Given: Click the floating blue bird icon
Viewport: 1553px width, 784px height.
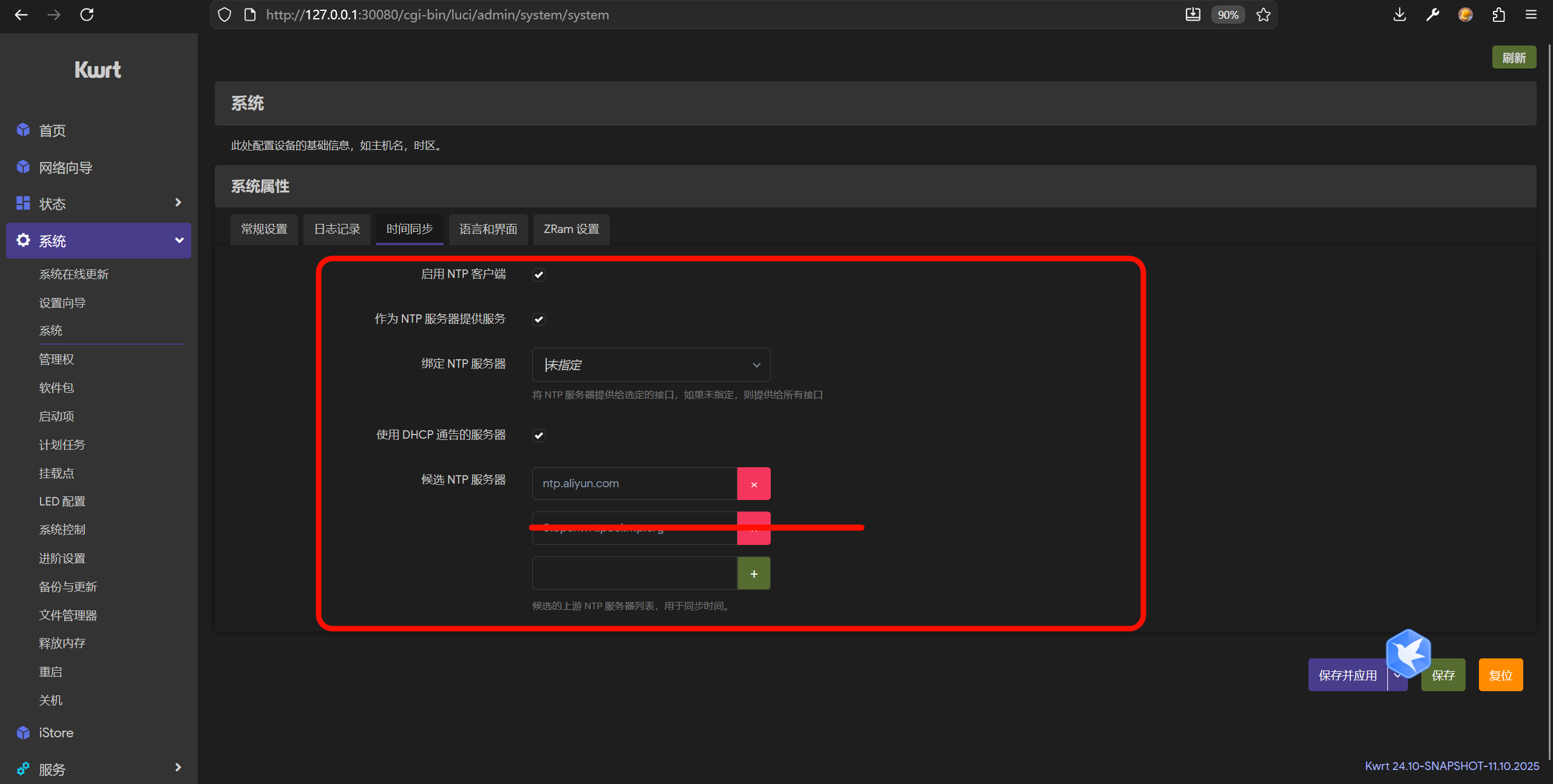Looking at the screenshot, I should (x=1409, y=654).
